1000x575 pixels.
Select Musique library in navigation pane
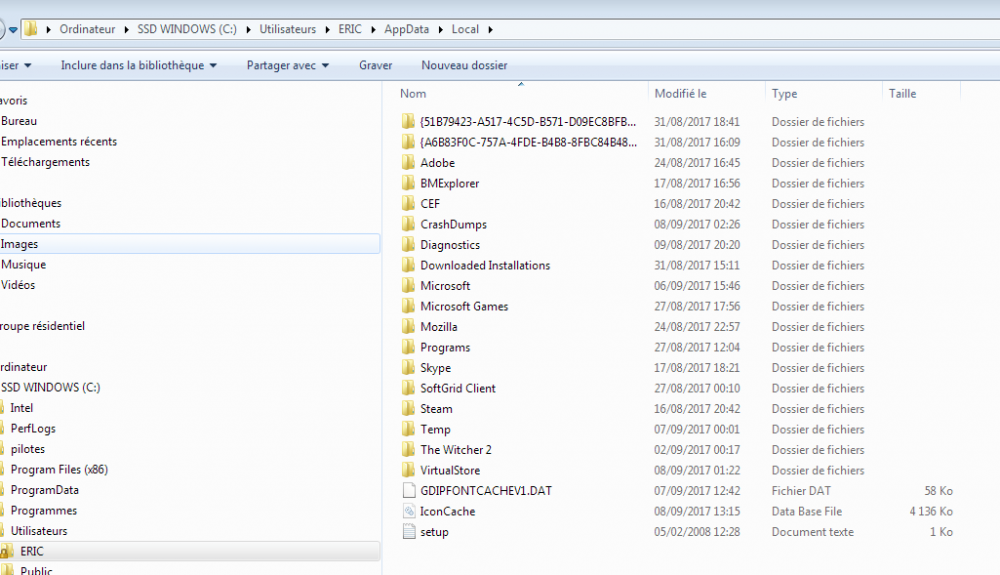[24, 264]
